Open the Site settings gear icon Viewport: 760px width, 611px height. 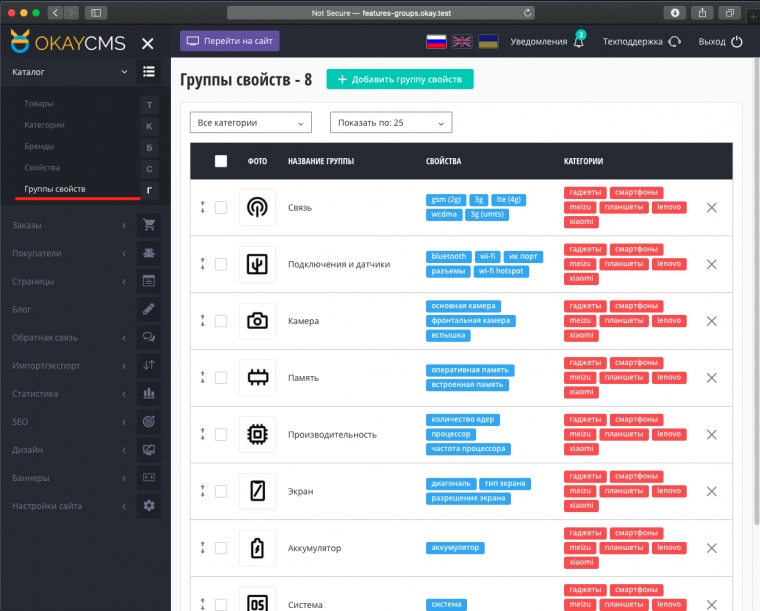tap(149, 506)
